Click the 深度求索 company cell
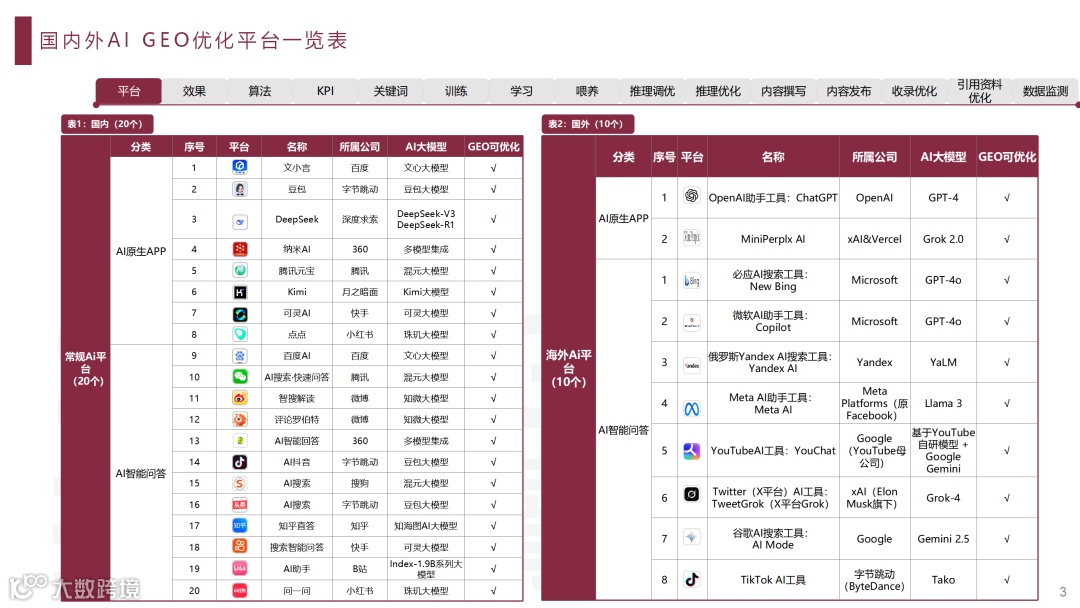Screen dimensions: 1080x608 (x=360, y=220)
